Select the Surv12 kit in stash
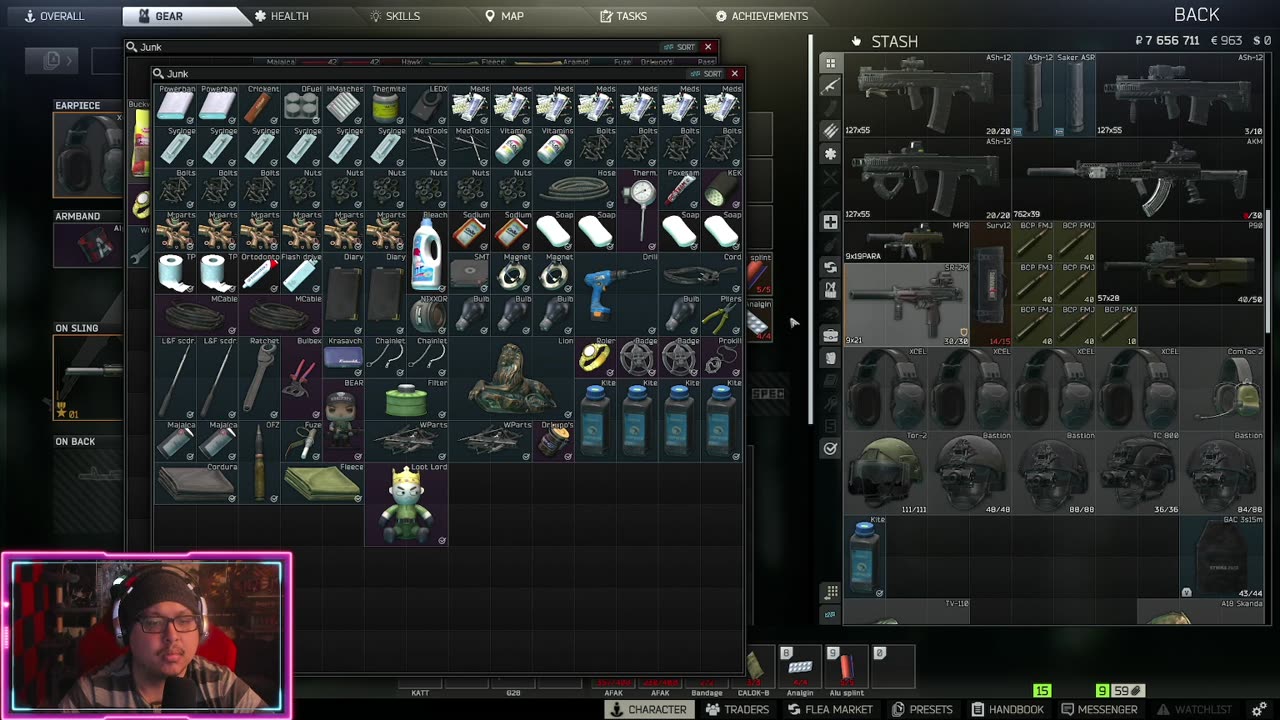 click(x=991, y=283)
